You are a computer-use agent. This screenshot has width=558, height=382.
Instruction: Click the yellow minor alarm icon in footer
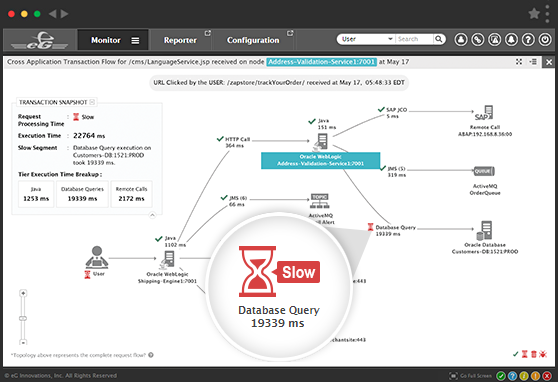pos(524,376)
